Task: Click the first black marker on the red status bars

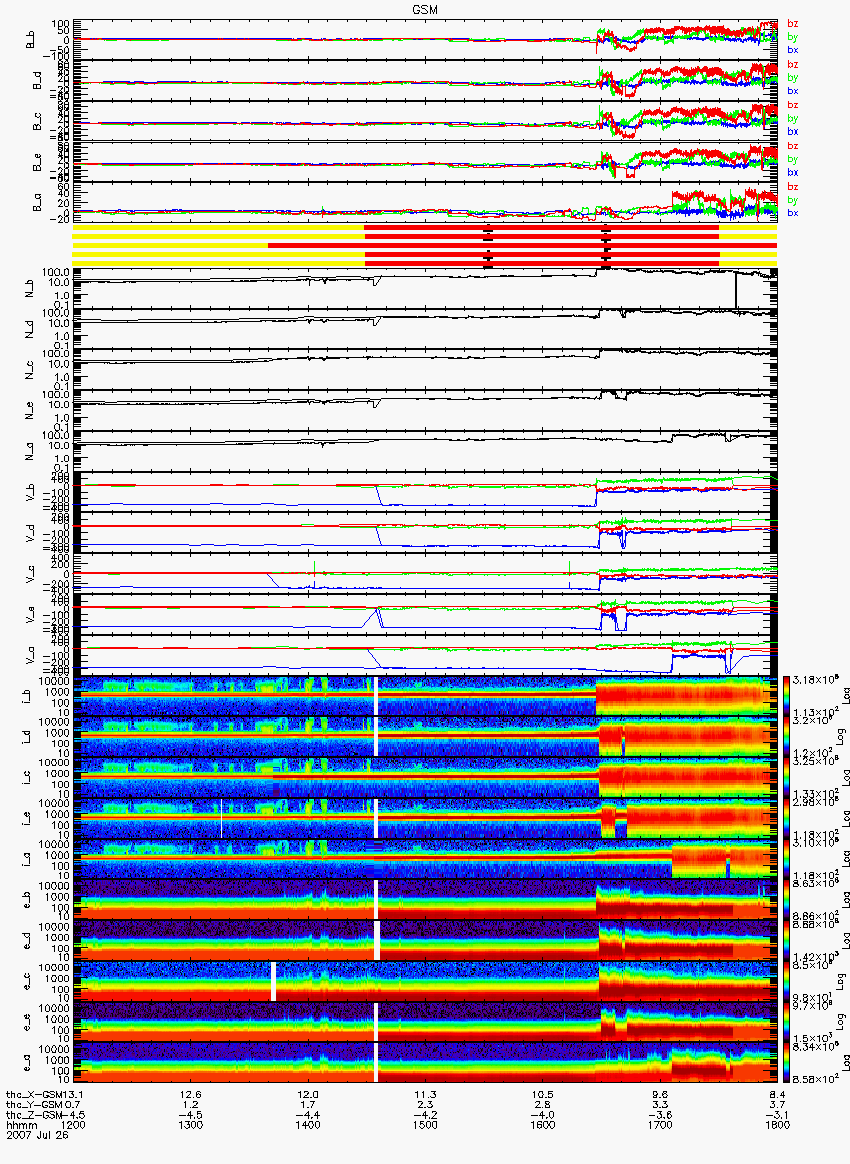Action: tap(488, 245)
